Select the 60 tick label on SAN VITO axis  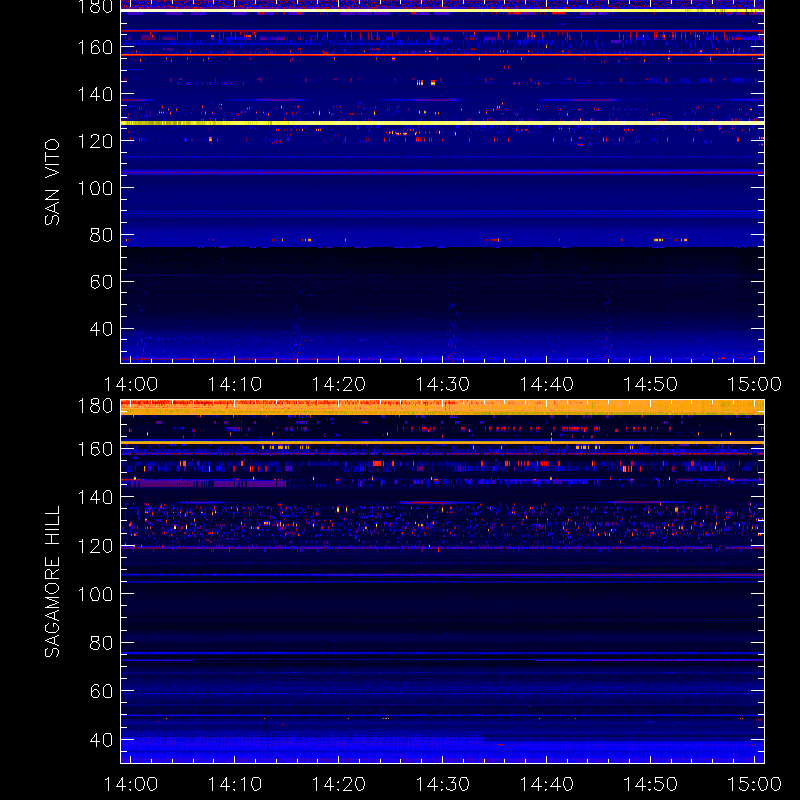[101, 282]
